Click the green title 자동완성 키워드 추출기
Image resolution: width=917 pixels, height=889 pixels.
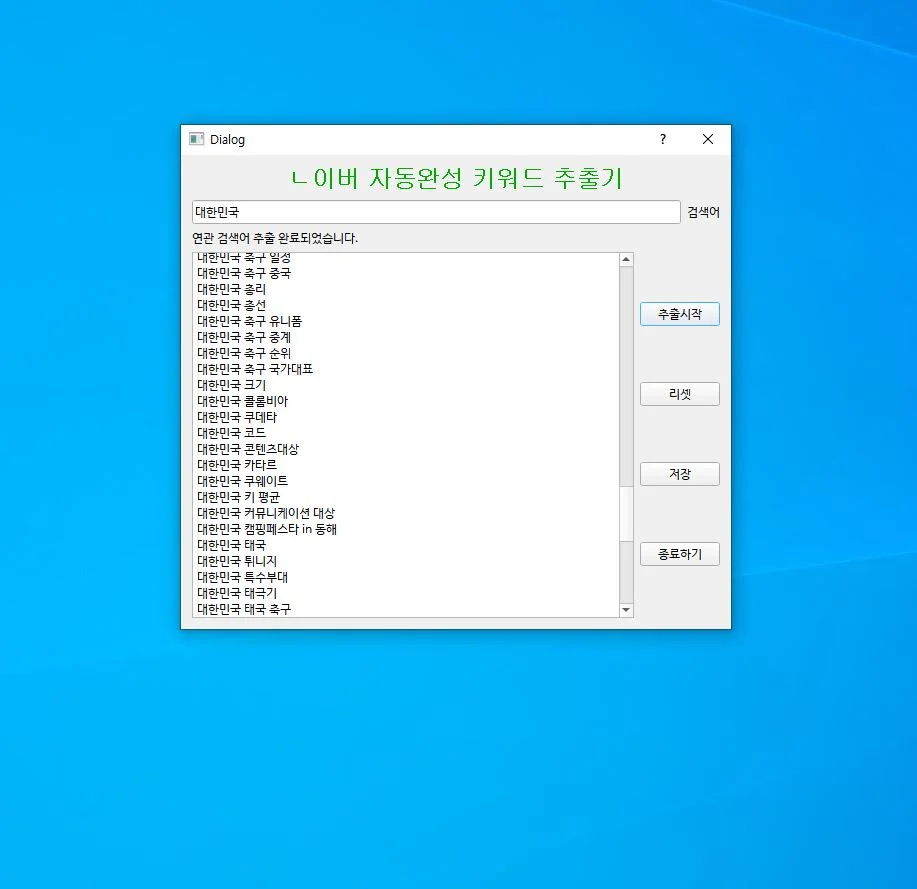tap(495, 178)
